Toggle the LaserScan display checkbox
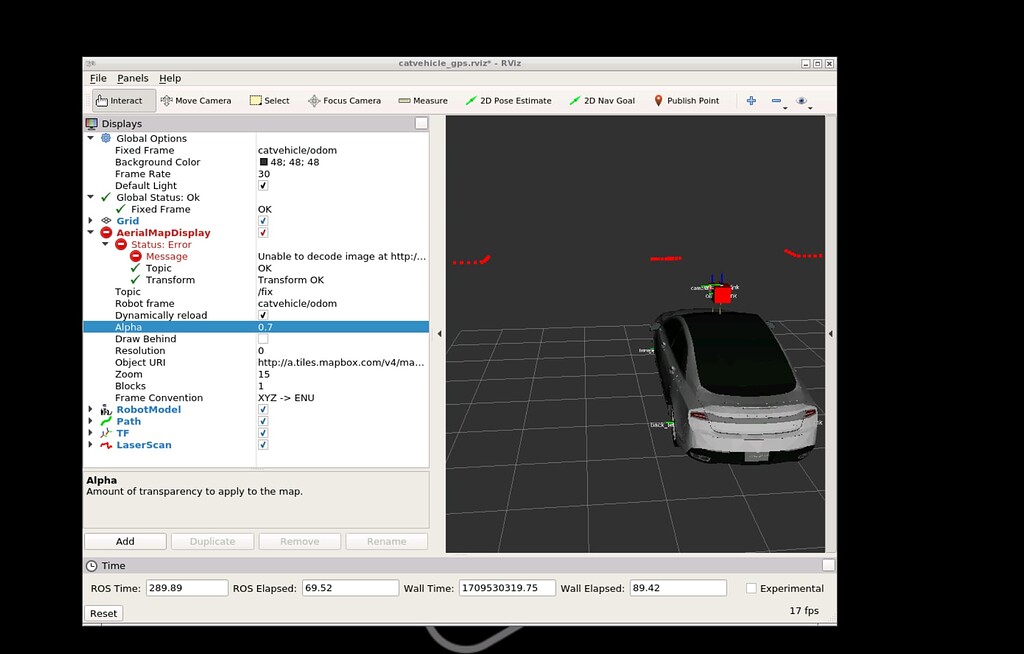 click(263, 445)
